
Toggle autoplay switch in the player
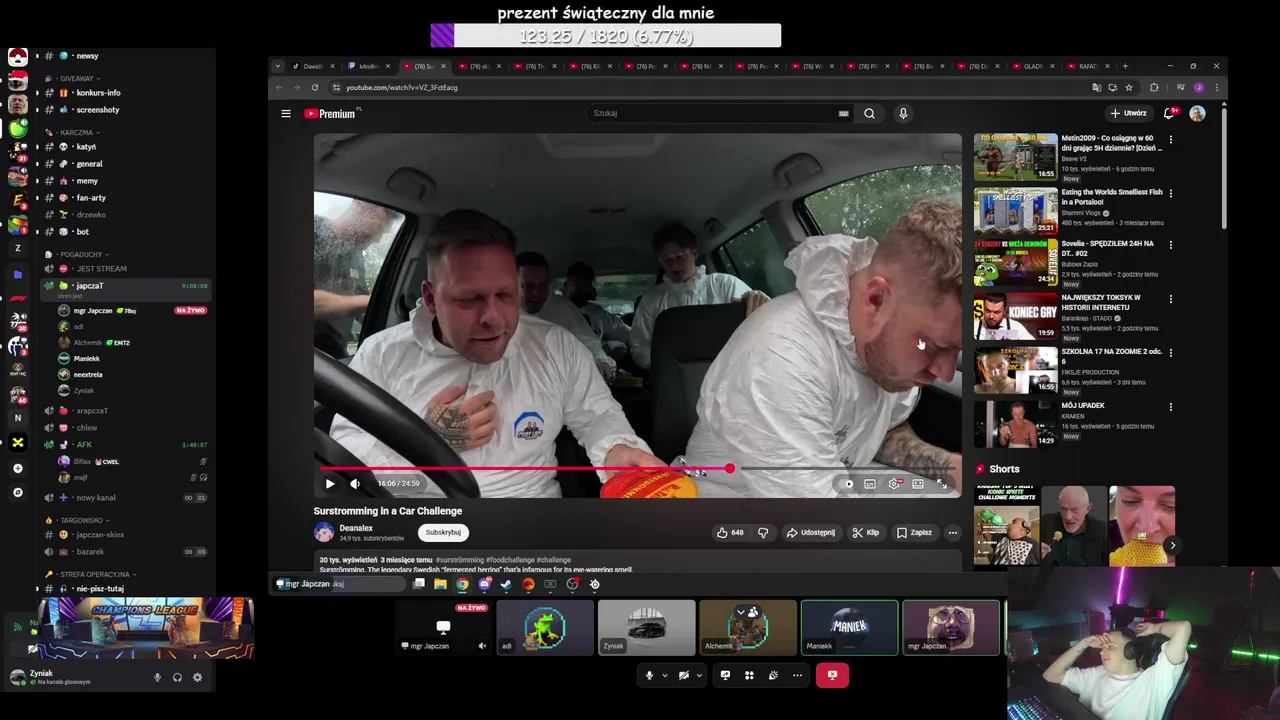(x=848, y=484)
